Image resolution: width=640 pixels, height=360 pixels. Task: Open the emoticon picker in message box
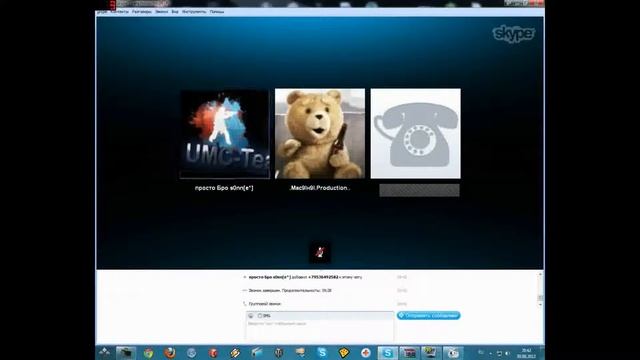251,316
